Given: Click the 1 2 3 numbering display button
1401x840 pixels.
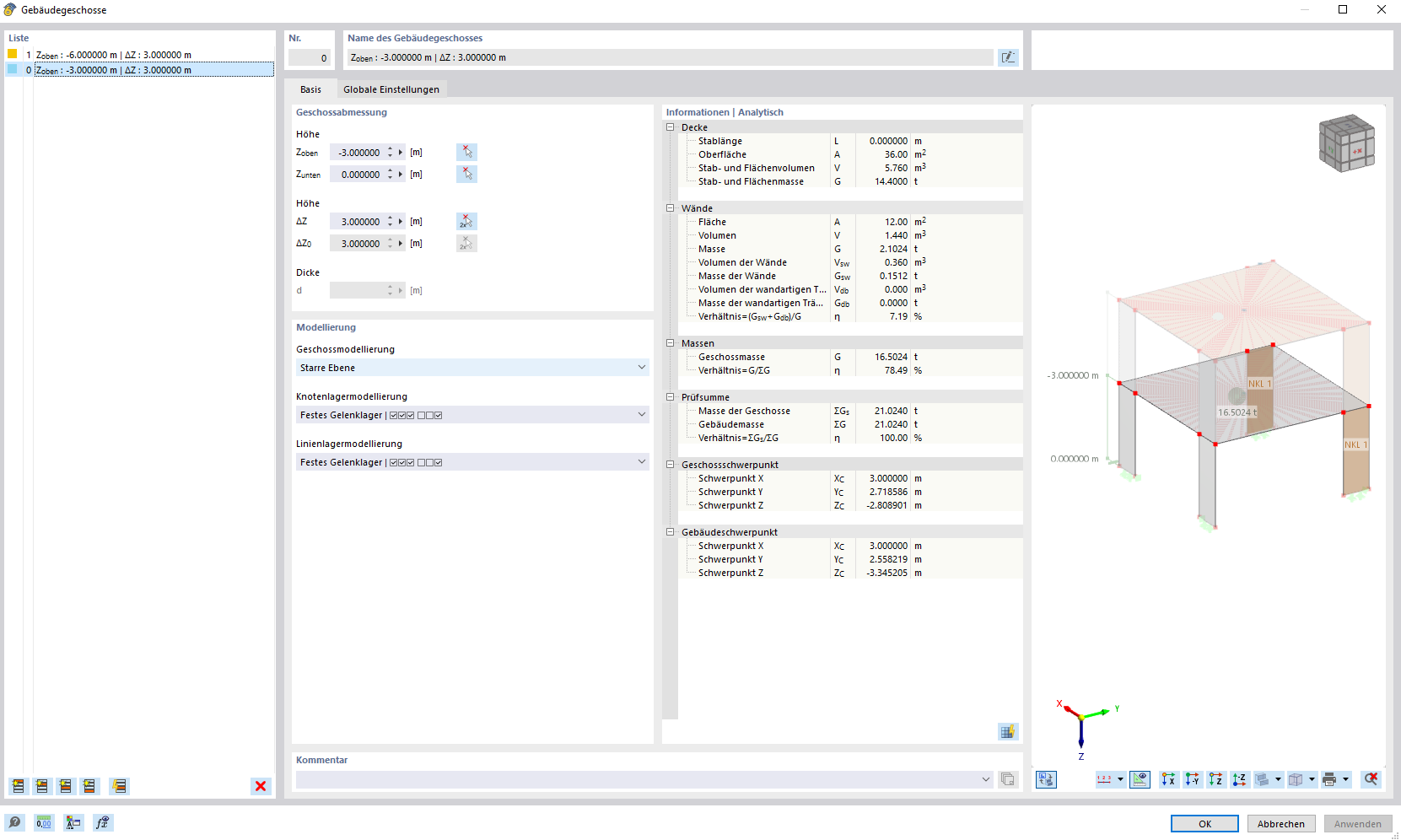Looking at the screenshot, I should (1104, 779).
